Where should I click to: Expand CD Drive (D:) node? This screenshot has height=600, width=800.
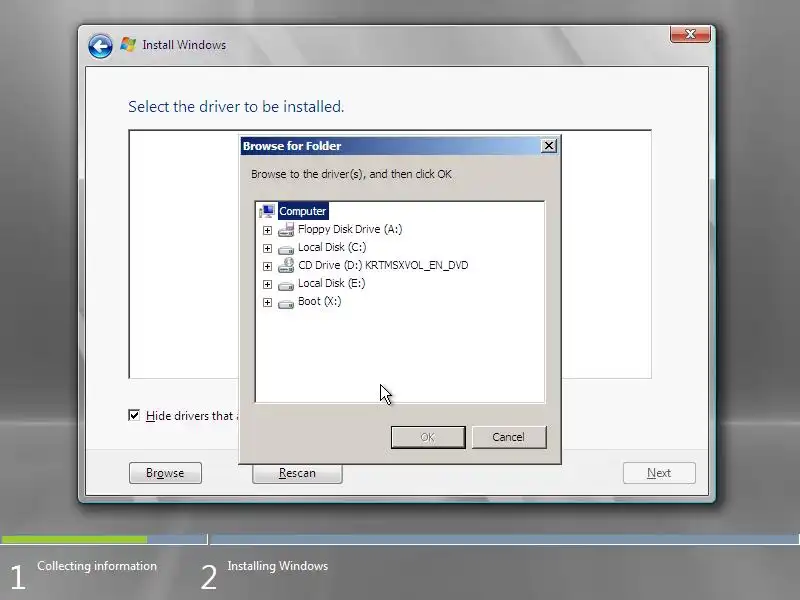267,266
